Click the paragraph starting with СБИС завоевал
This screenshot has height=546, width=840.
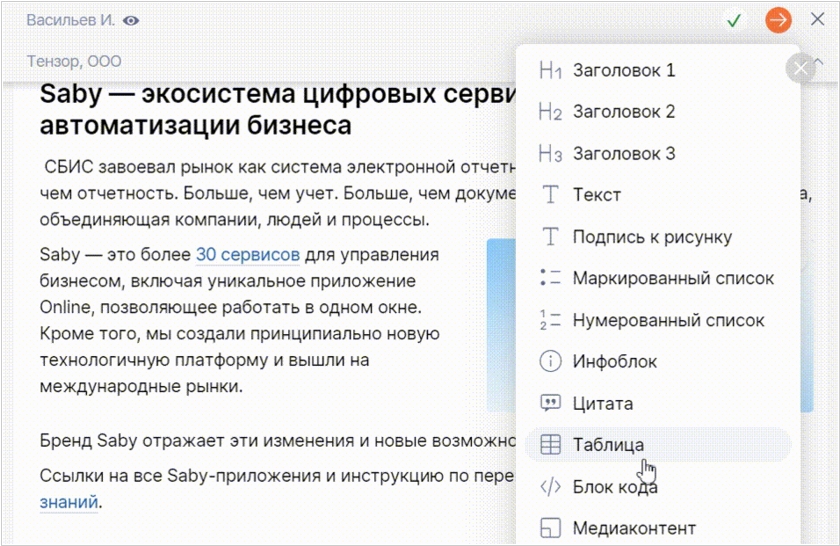(x=278, y=193)
